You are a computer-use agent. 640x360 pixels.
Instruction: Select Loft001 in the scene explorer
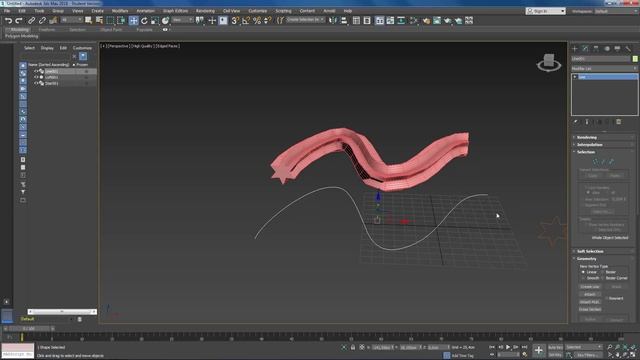pyautogui.click(x=52, y=77)
